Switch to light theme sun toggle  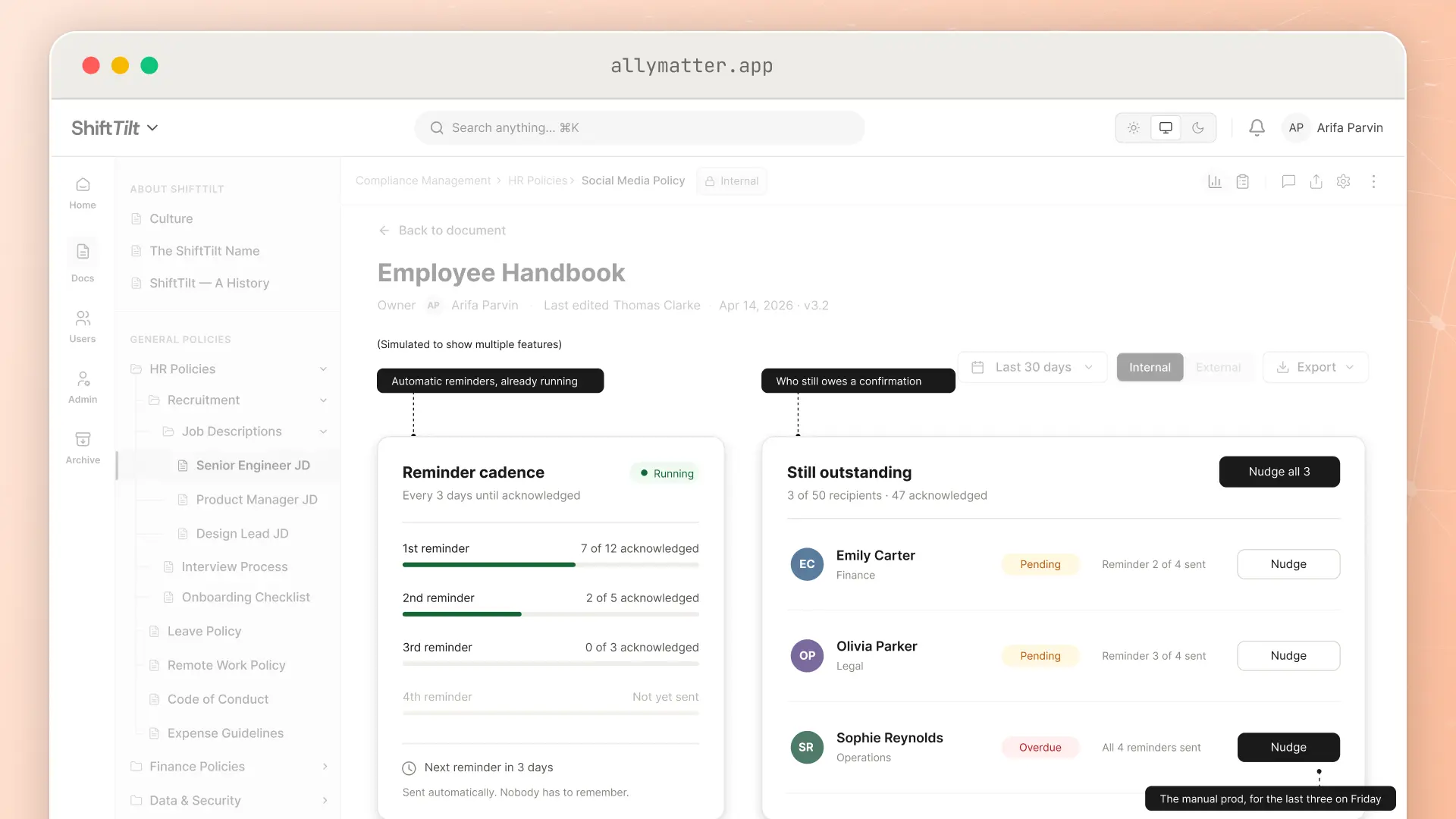(1133, 127)
